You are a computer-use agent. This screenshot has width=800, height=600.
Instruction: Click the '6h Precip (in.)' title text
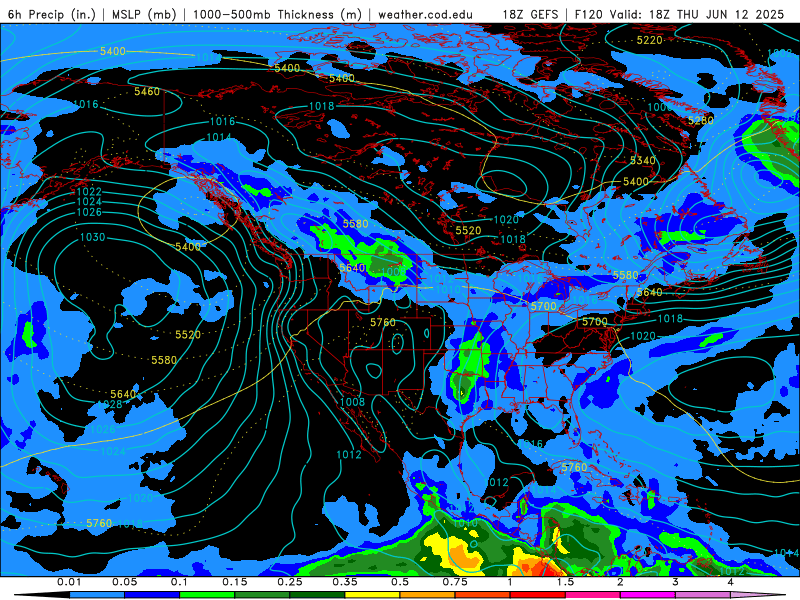52,14
